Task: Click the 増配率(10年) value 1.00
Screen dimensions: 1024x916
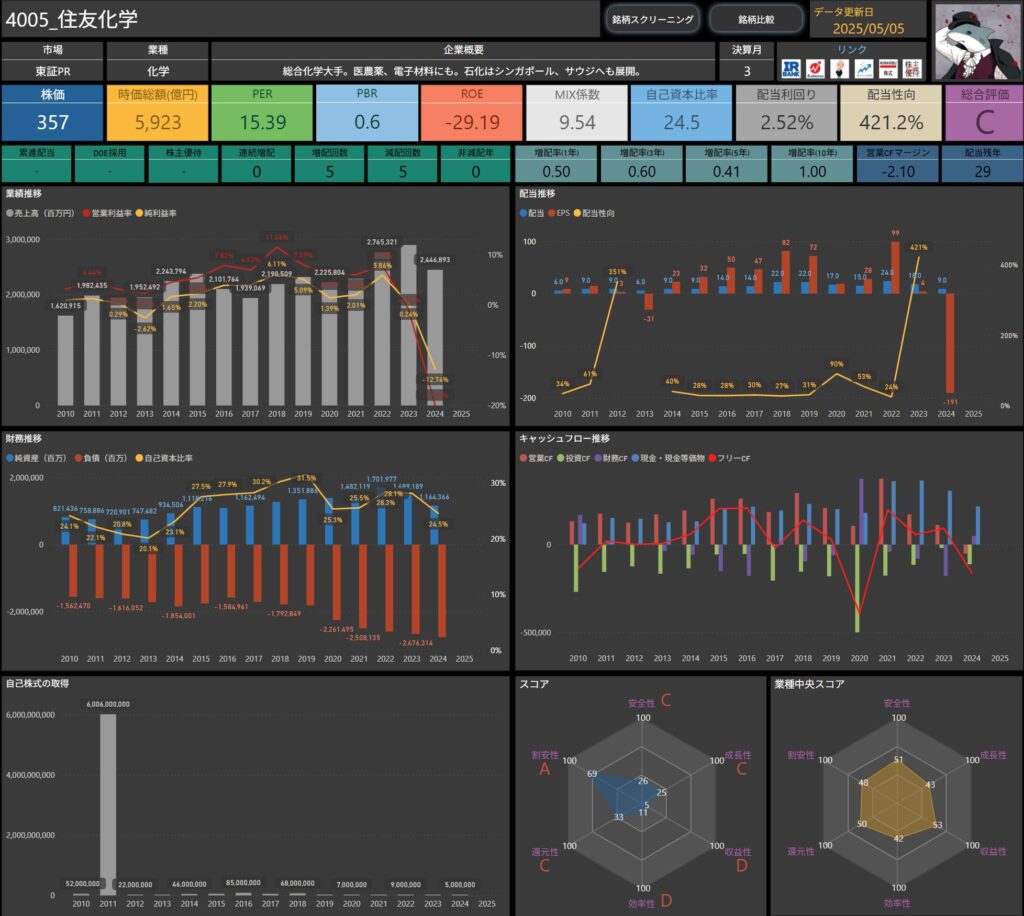Action: tap(812, 172)
